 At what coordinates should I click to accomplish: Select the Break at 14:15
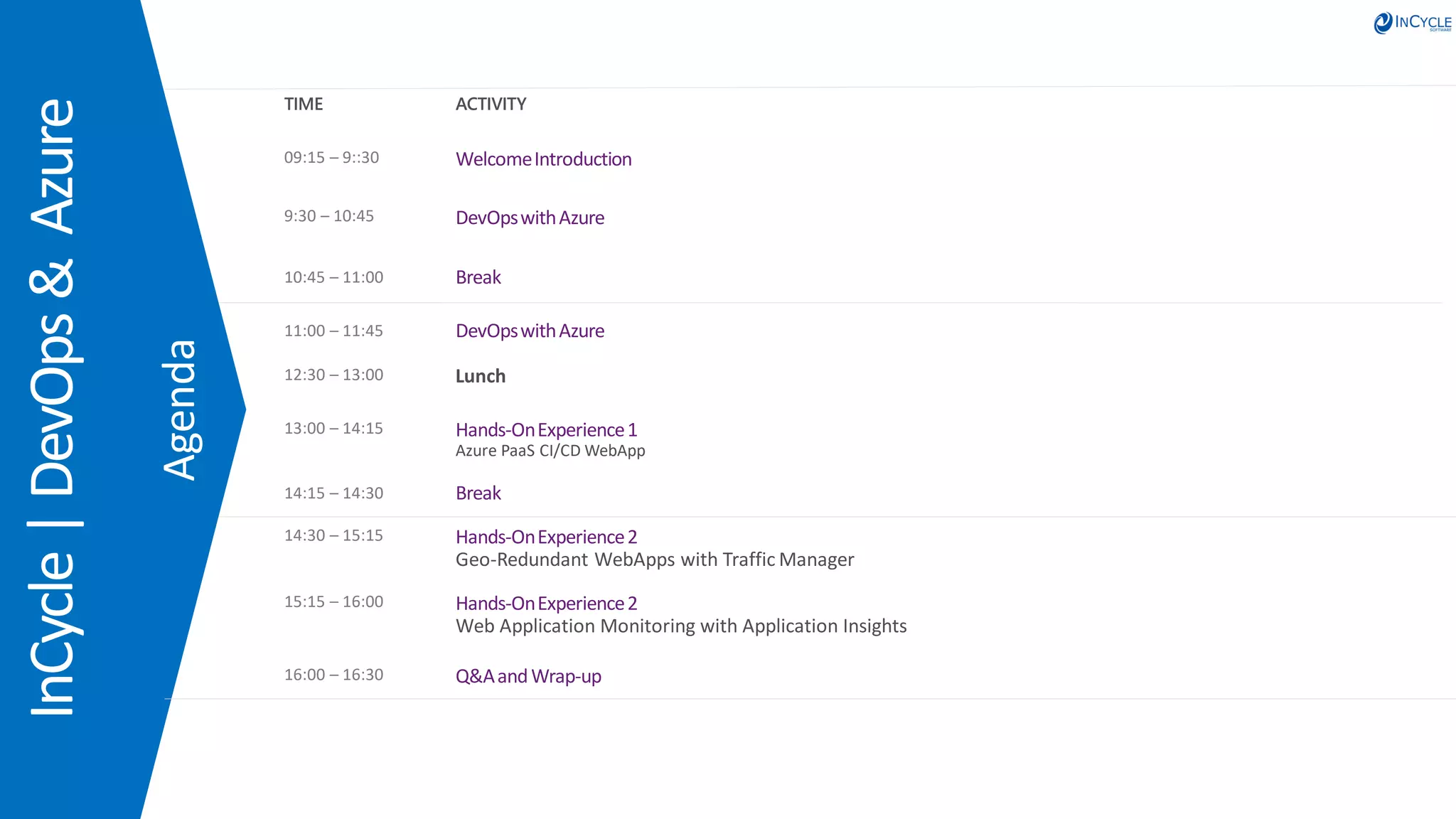click(x=478, y=493)
